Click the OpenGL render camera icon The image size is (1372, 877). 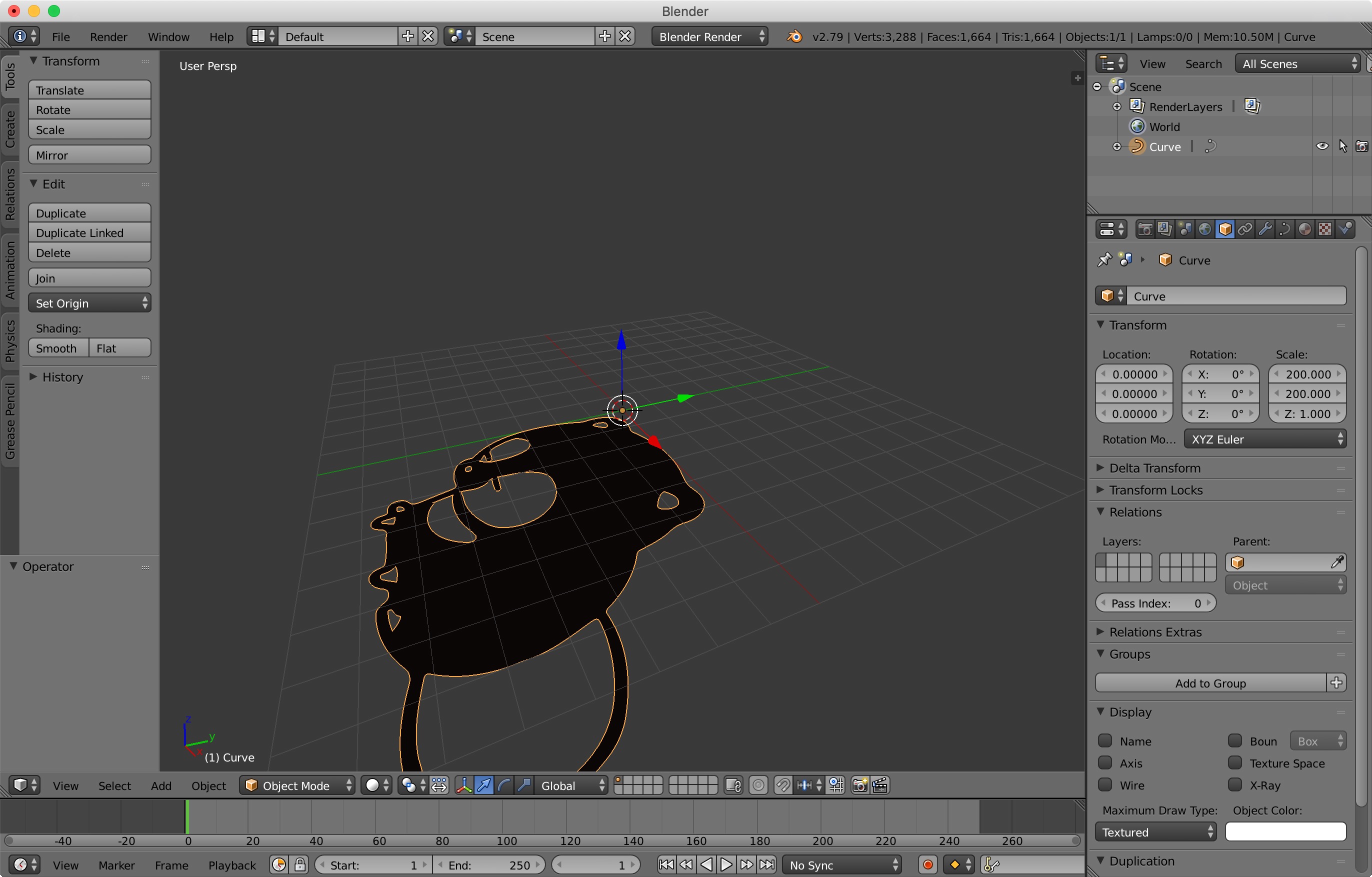tap(859, 785)
